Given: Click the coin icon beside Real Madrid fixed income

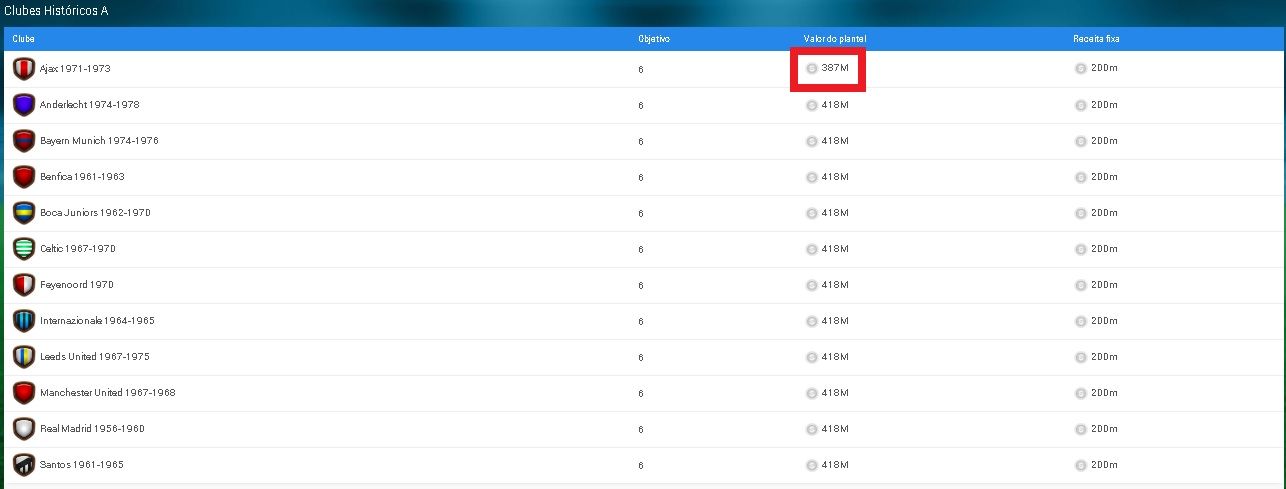Looking at the screenshot, I should click(x=1080, y=429).
